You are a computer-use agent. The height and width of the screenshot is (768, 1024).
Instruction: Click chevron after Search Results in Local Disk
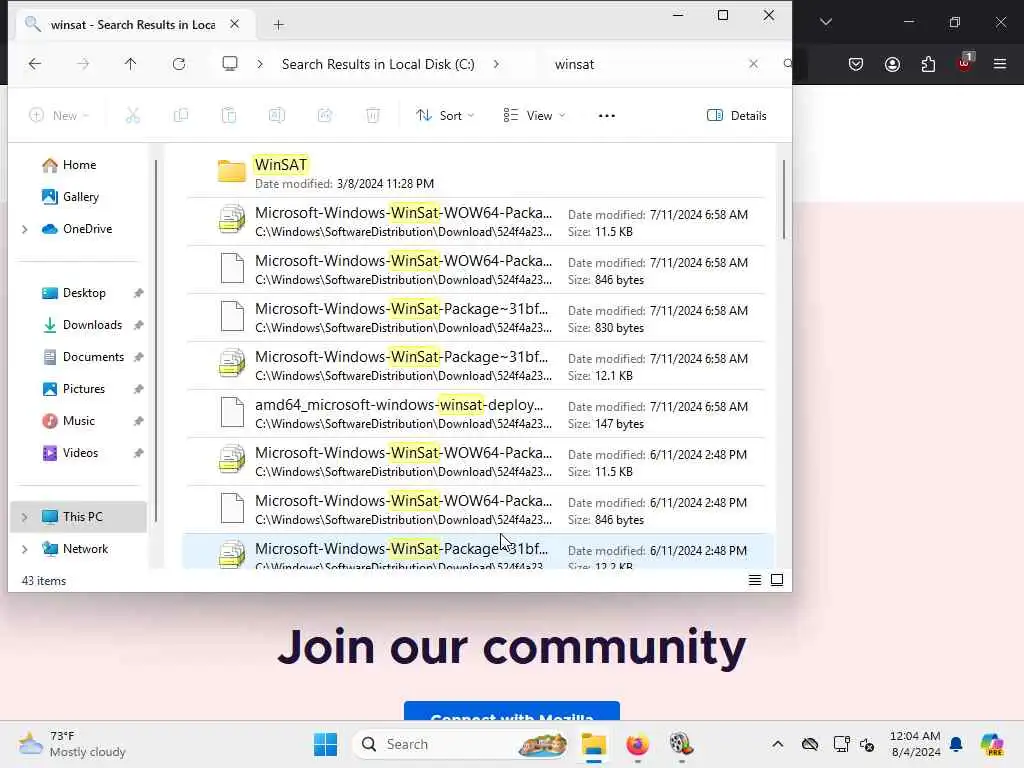click(x=496, y=64)
